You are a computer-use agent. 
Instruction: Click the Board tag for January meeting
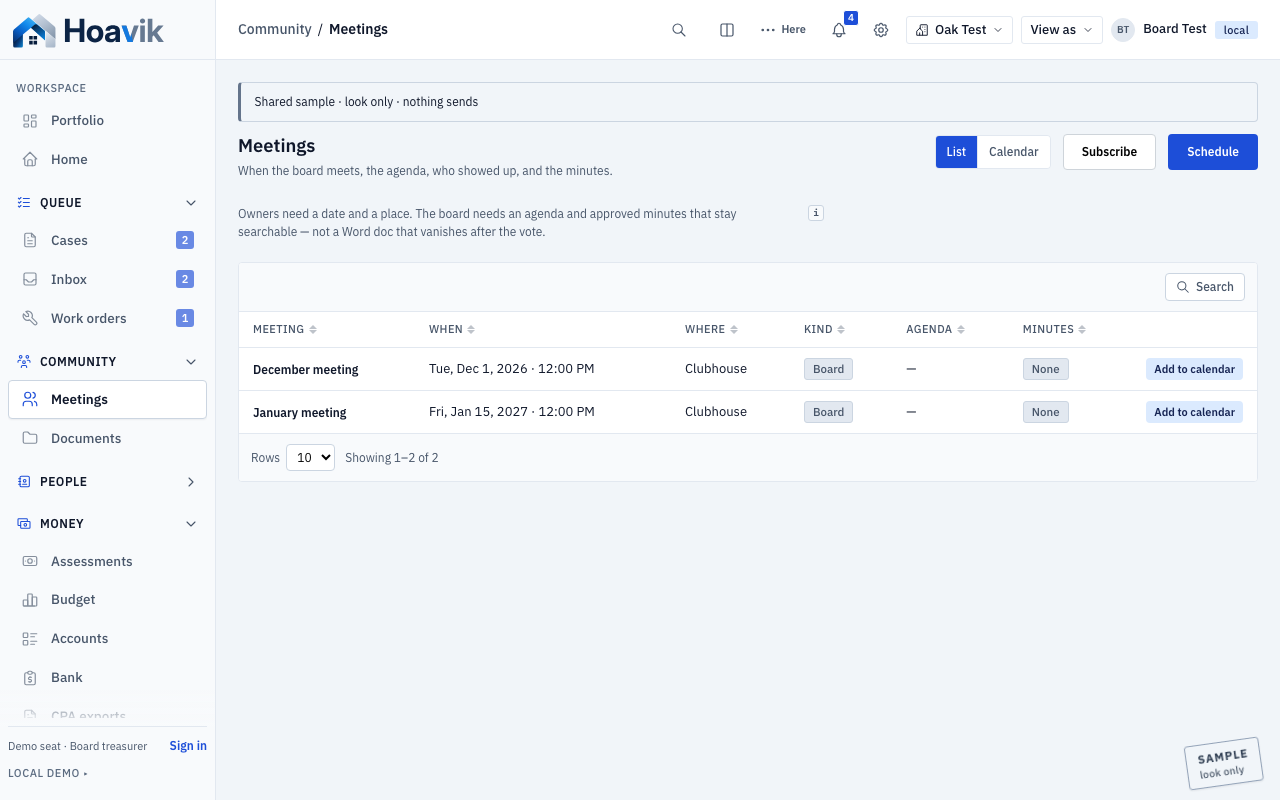pos(828,412)
